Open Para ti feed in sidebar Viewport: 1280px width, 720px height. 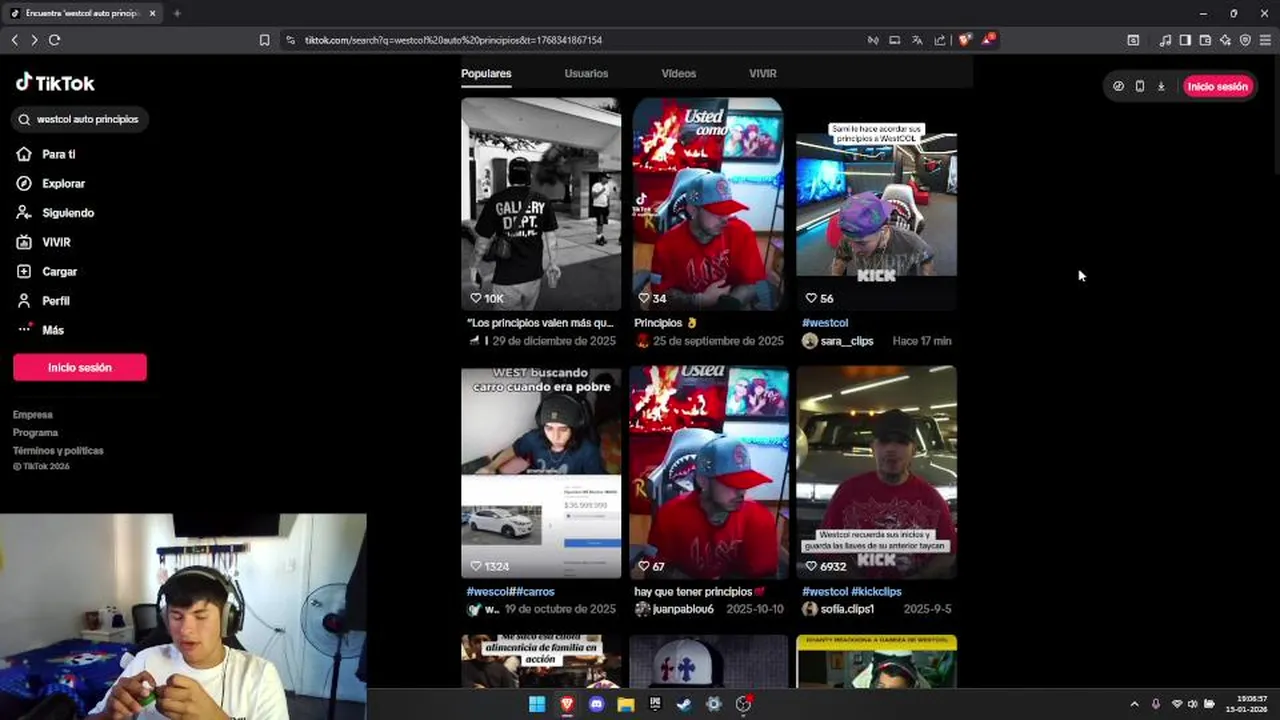pos(46,154)
